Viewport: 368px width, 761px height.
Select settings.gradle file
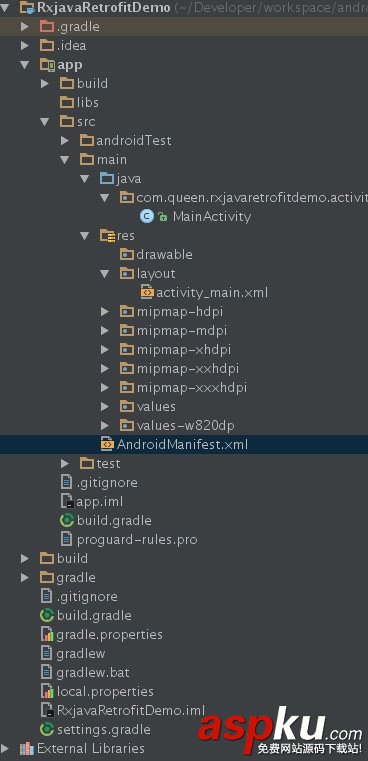tap(103, 729)
